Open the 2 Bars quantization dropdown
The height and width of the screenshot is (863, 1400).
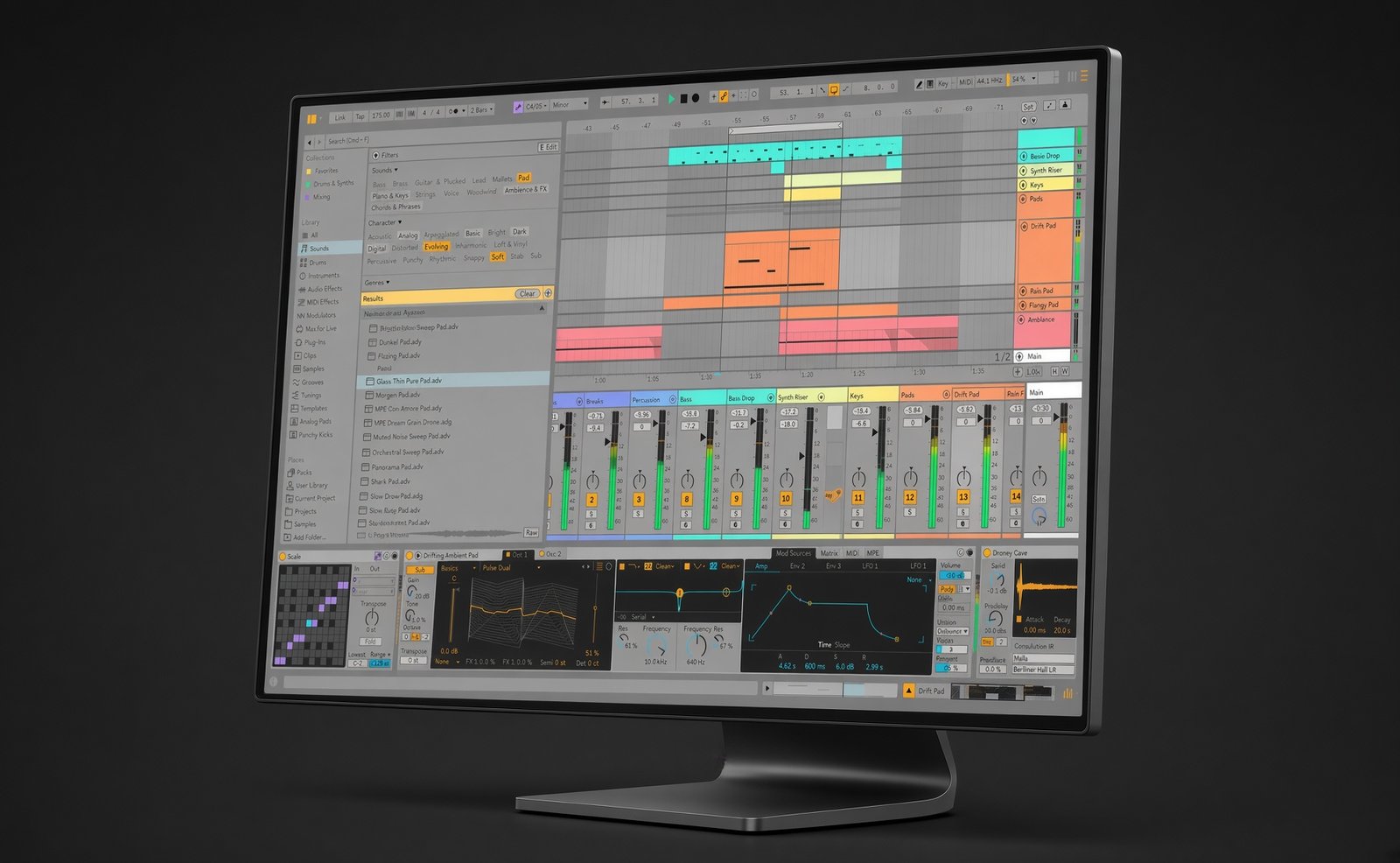481,110
